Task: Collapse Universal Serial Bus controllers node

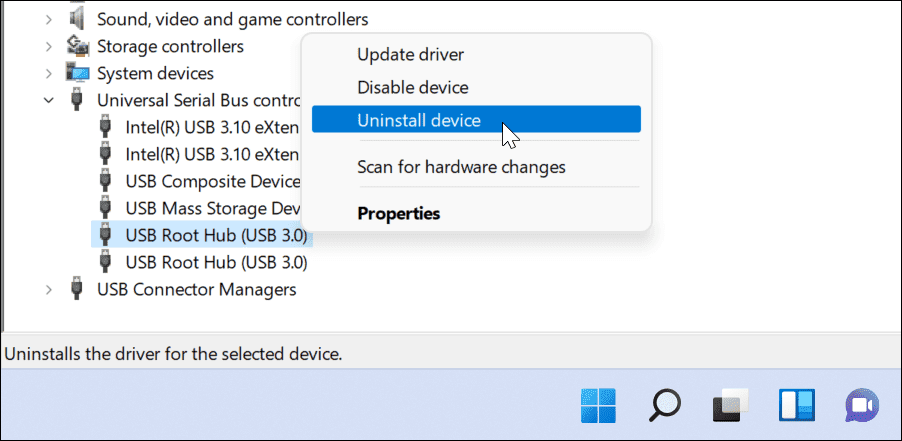Action: (x=49, y=100)
